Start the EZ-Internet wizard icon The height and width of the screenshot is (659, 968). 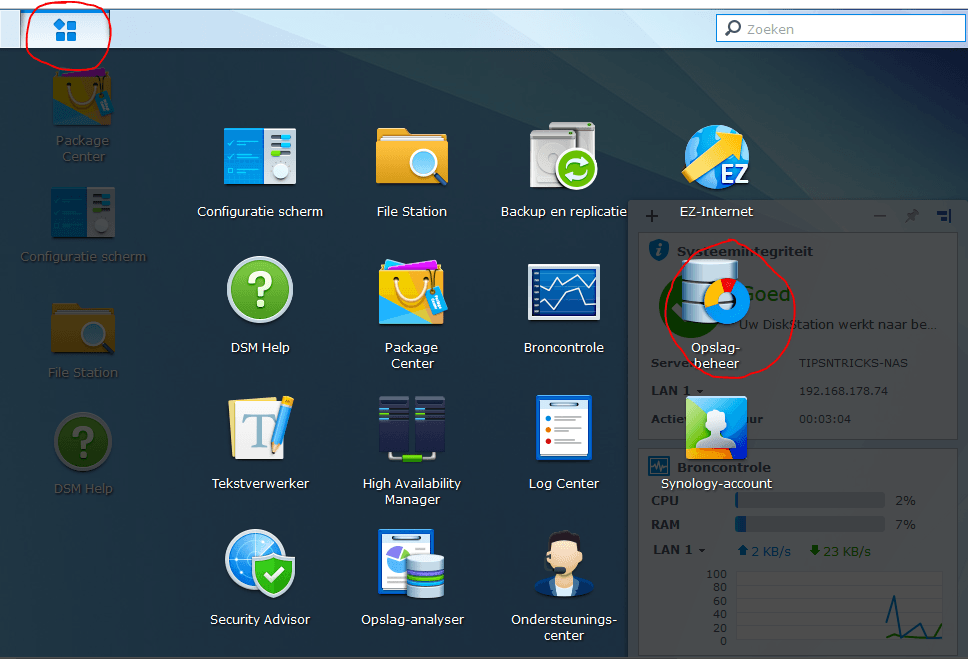coord(716,171)
